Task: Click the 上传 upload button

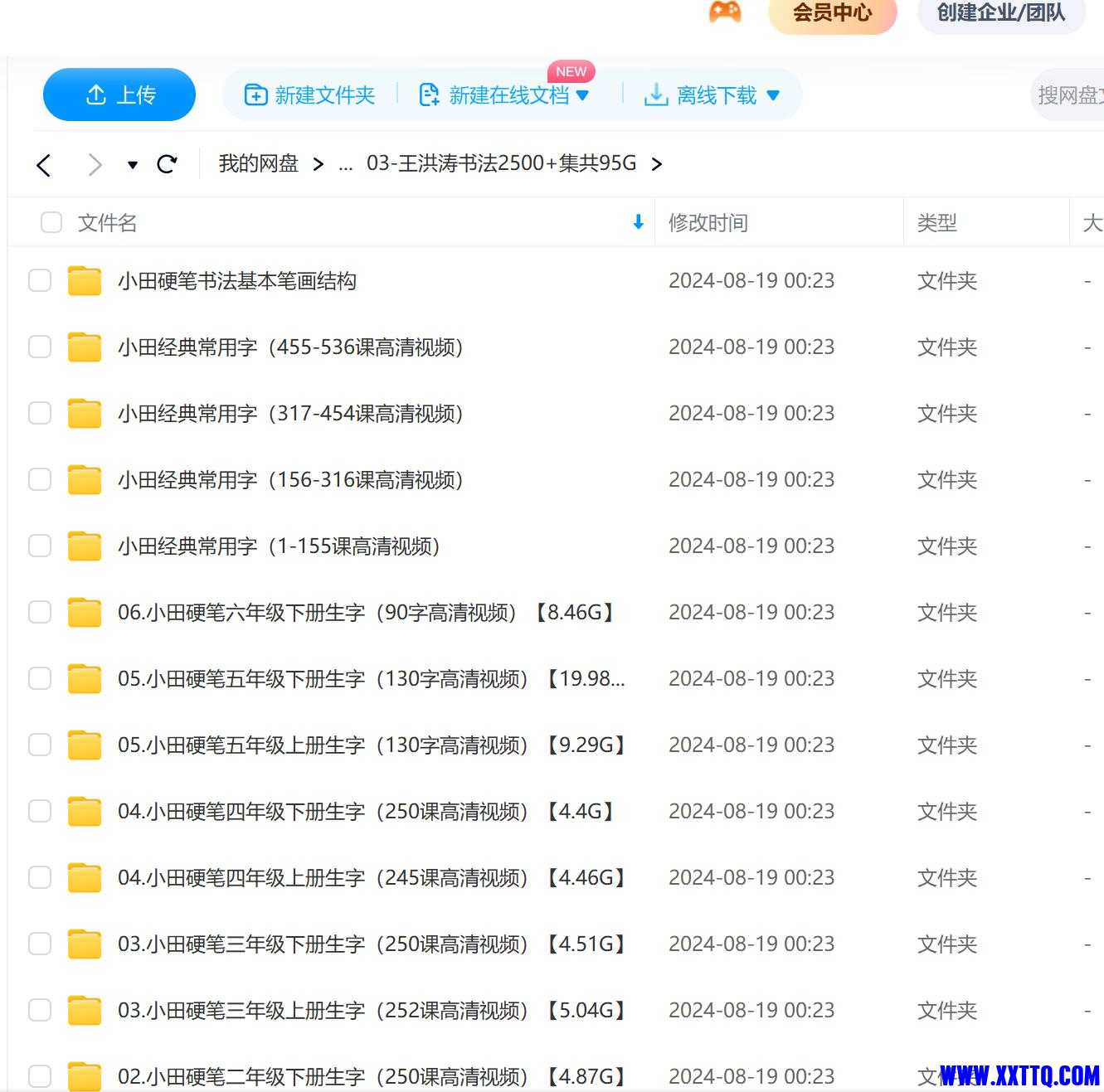Action: [x=119, y=95]
